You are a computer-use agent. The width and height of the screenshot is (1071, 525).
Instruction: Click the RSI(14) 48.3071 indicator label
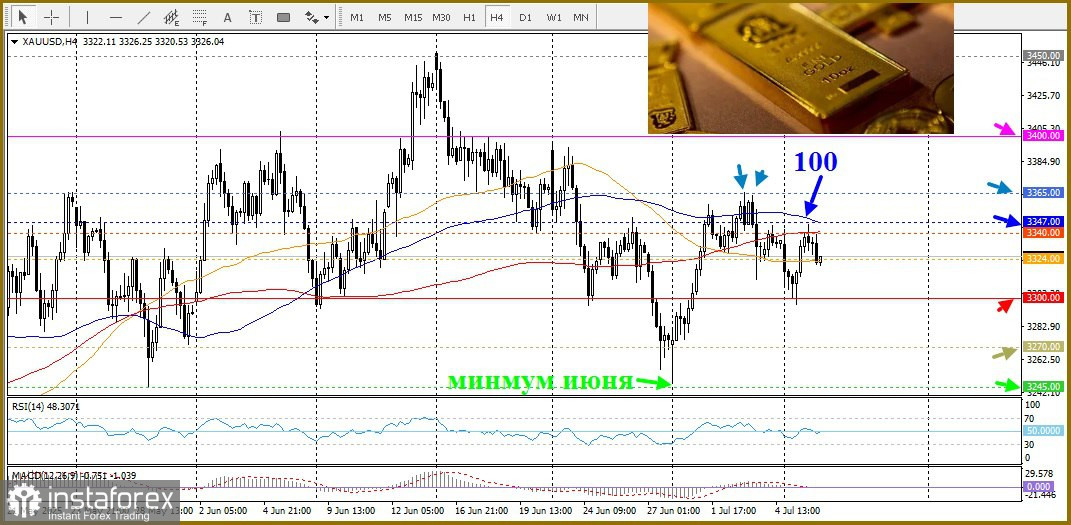click(45, 406)
